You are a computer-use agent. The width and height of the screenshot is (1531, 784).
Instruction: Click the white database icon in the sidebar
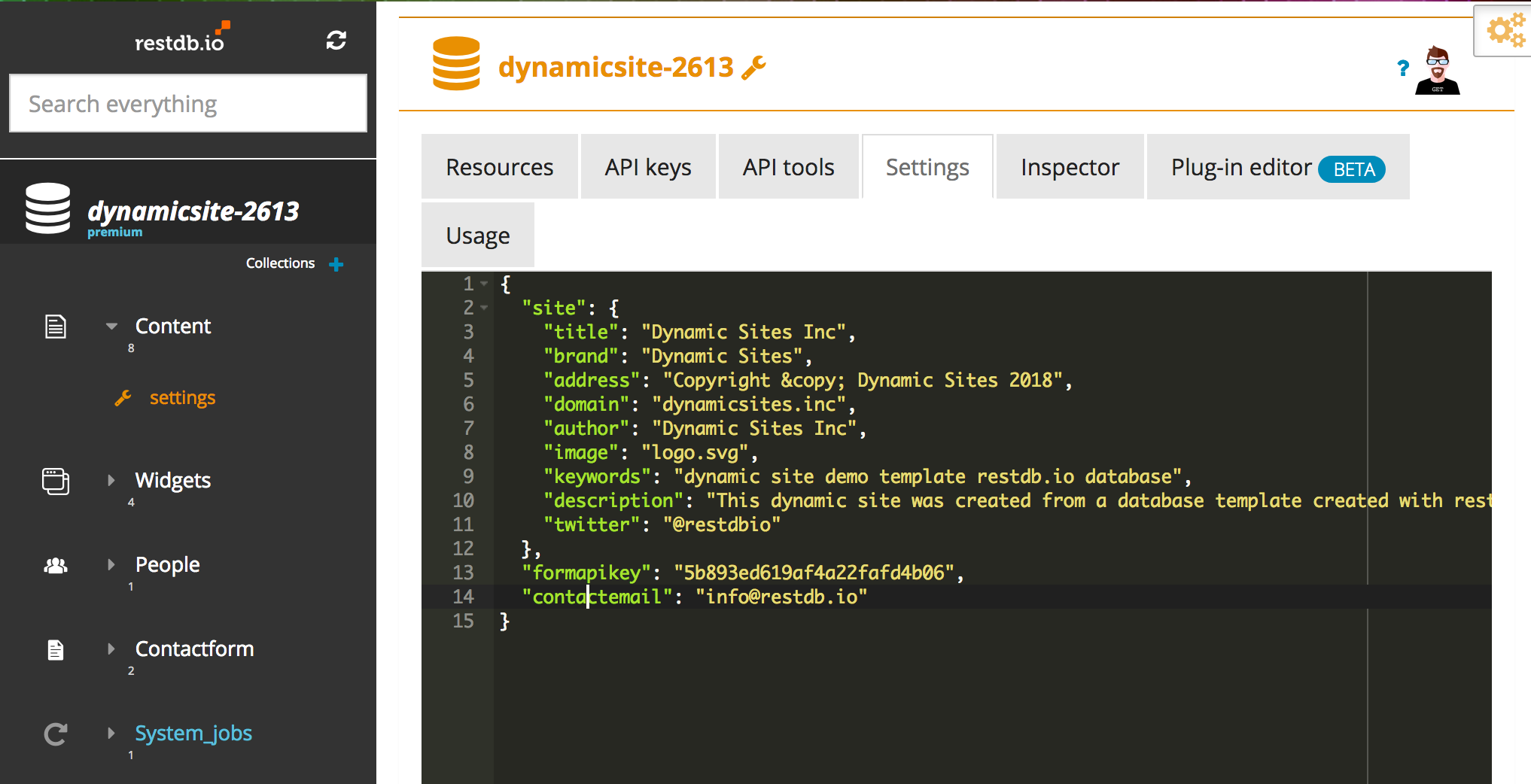click(47, 208)
